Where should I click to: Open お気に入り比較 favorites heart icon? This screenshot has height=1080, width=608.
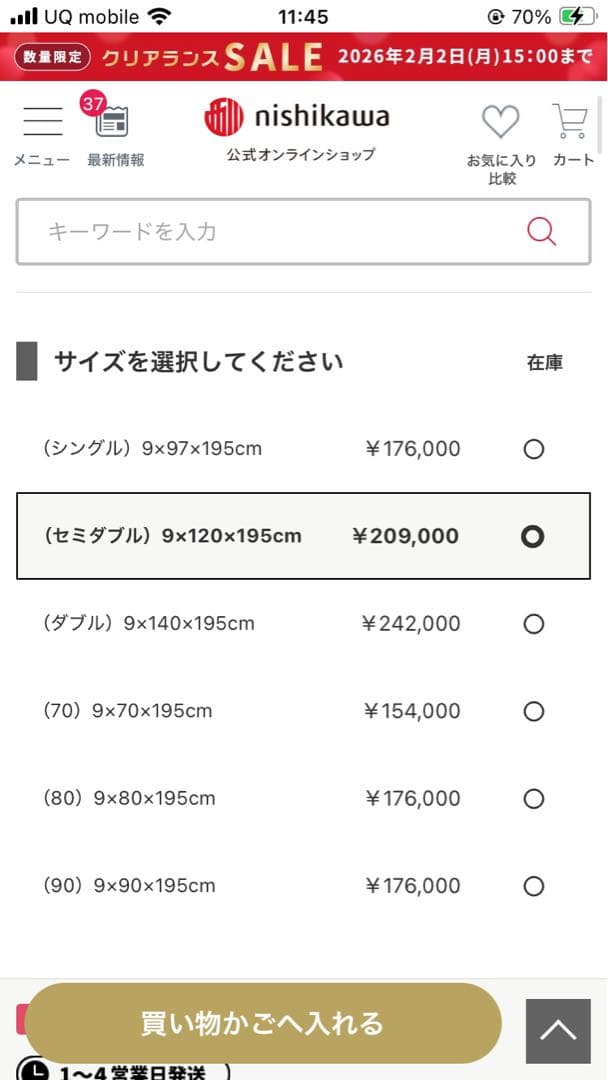click(500, 124)
